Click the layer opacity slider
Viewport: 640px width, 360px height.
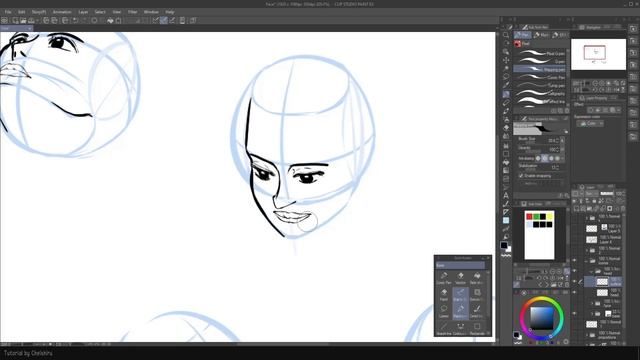click(x=607, y=193)
